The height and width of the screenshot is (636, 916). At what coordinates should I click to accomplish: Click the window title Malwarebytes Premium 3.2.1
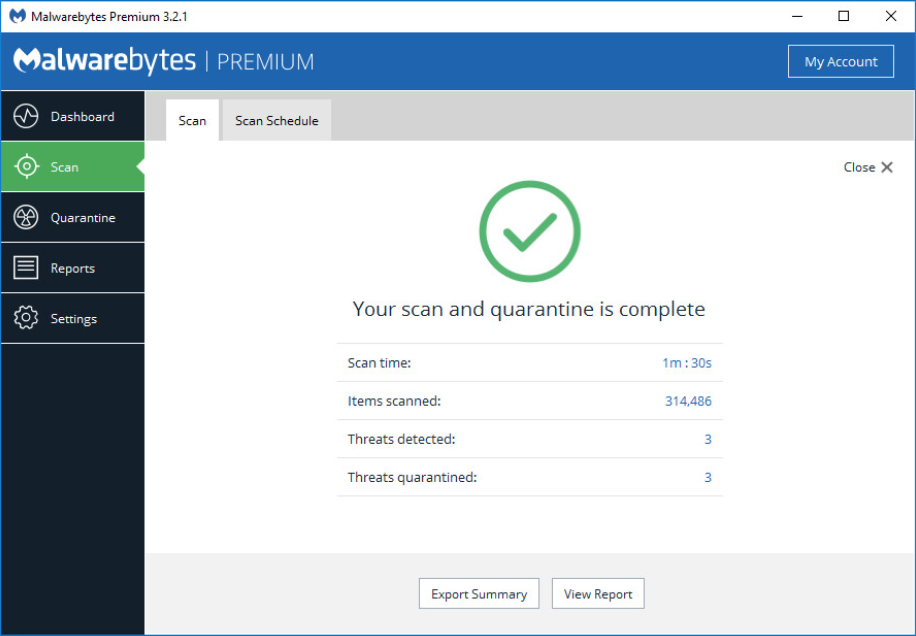click(x=109, y=16)
